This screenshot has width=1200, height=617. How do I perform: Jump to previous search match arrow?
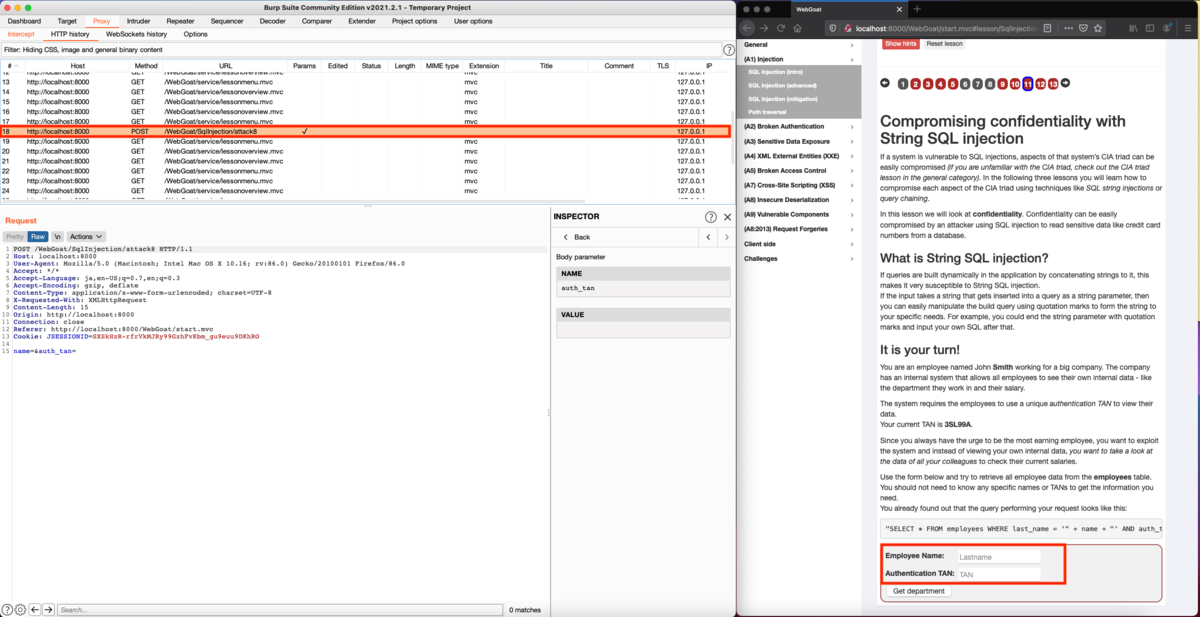(34, 609)
